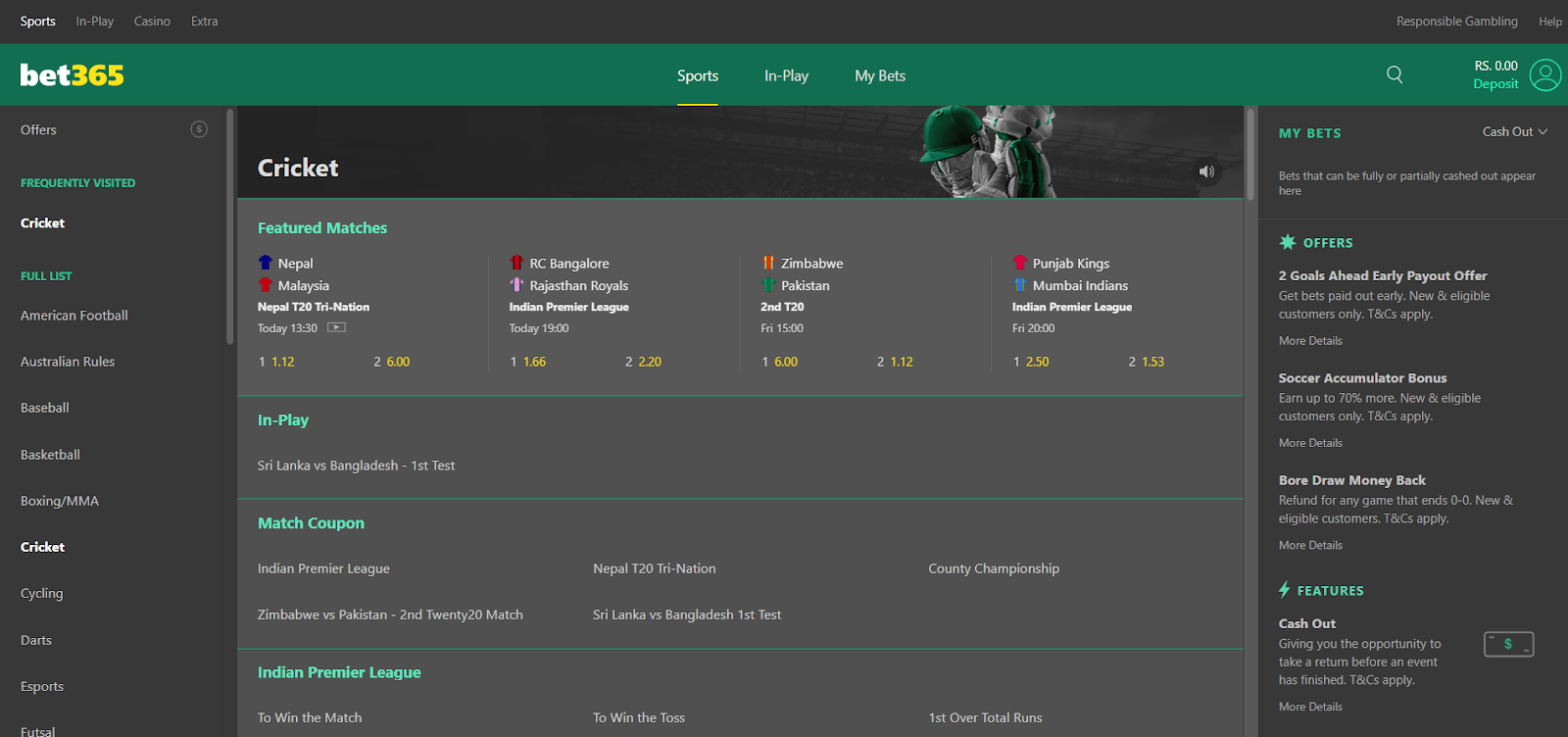View More Details for Soccer Accumulator Bonus
Image resolution: width=1568 pixels, height=737 pixels.
pos(1310,443)
